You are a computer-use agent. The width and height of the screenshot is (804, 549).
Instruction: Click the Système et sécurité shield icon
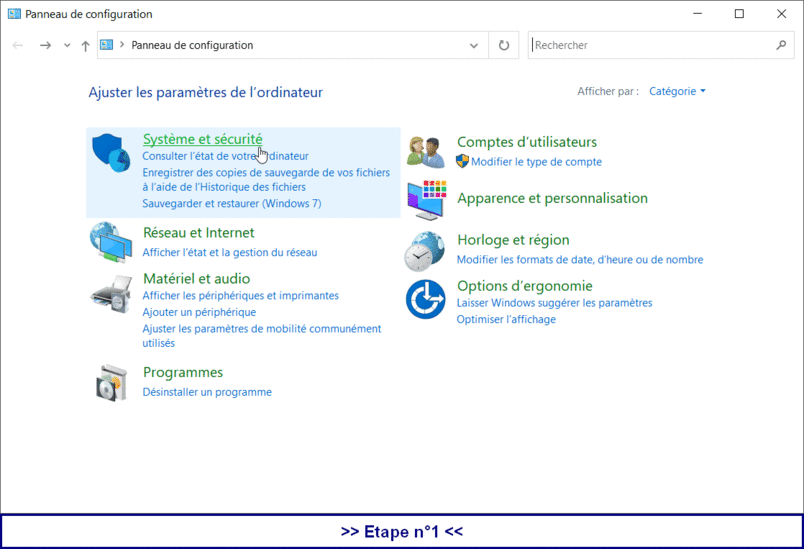point(111,153)
